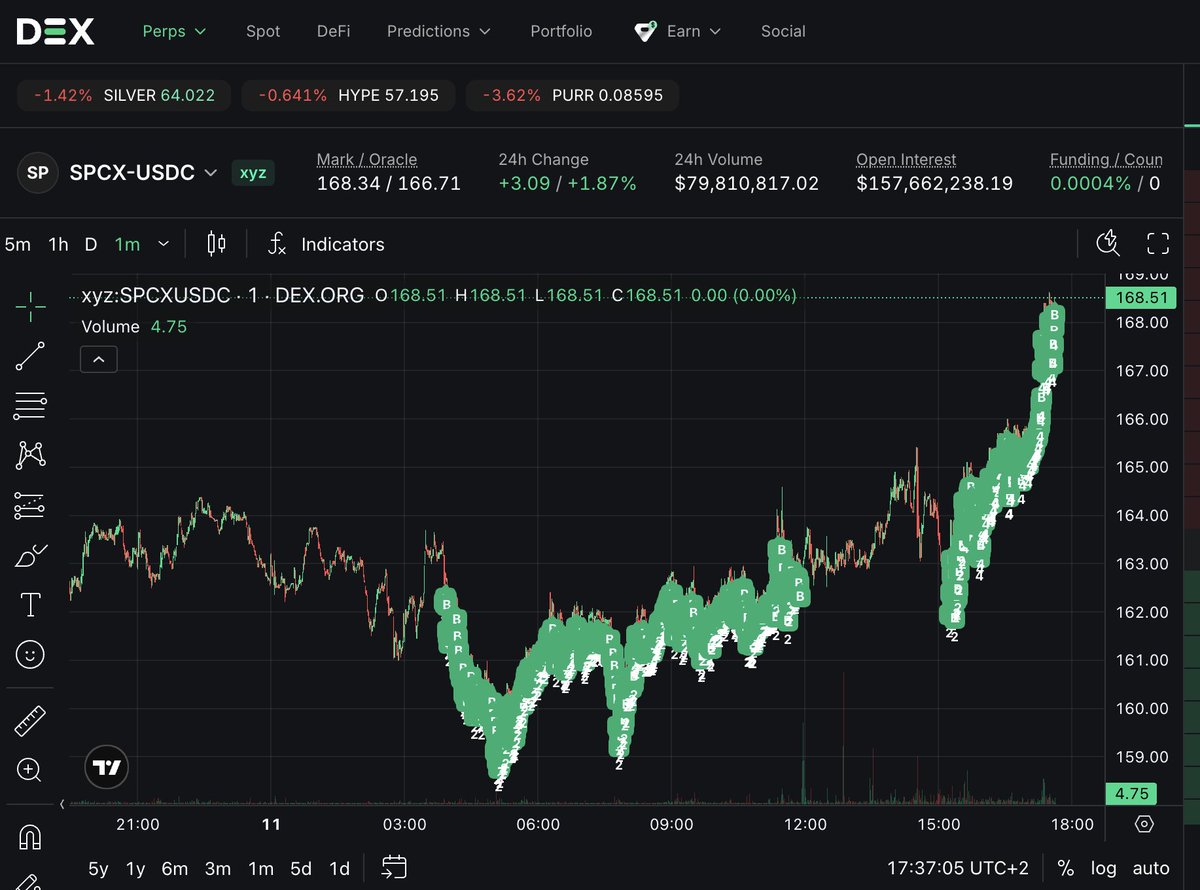This screenshot has width=1200, height=890.
Task: Enter fullscreen chart mode
Action: [x=1158, y=243]
